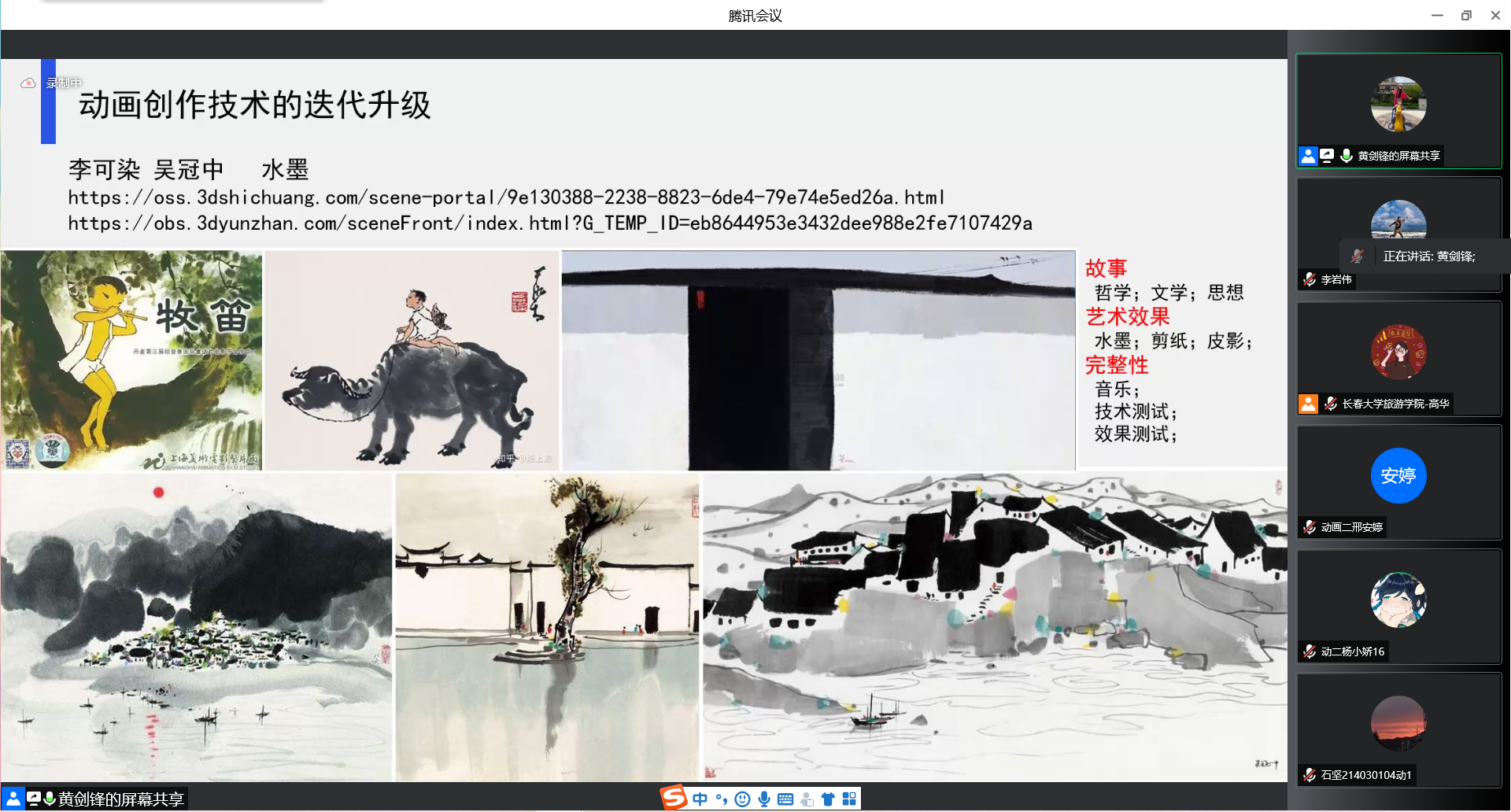
Task: Select 动二杨小娇16 anime avatar
Action: [1398, 600]
